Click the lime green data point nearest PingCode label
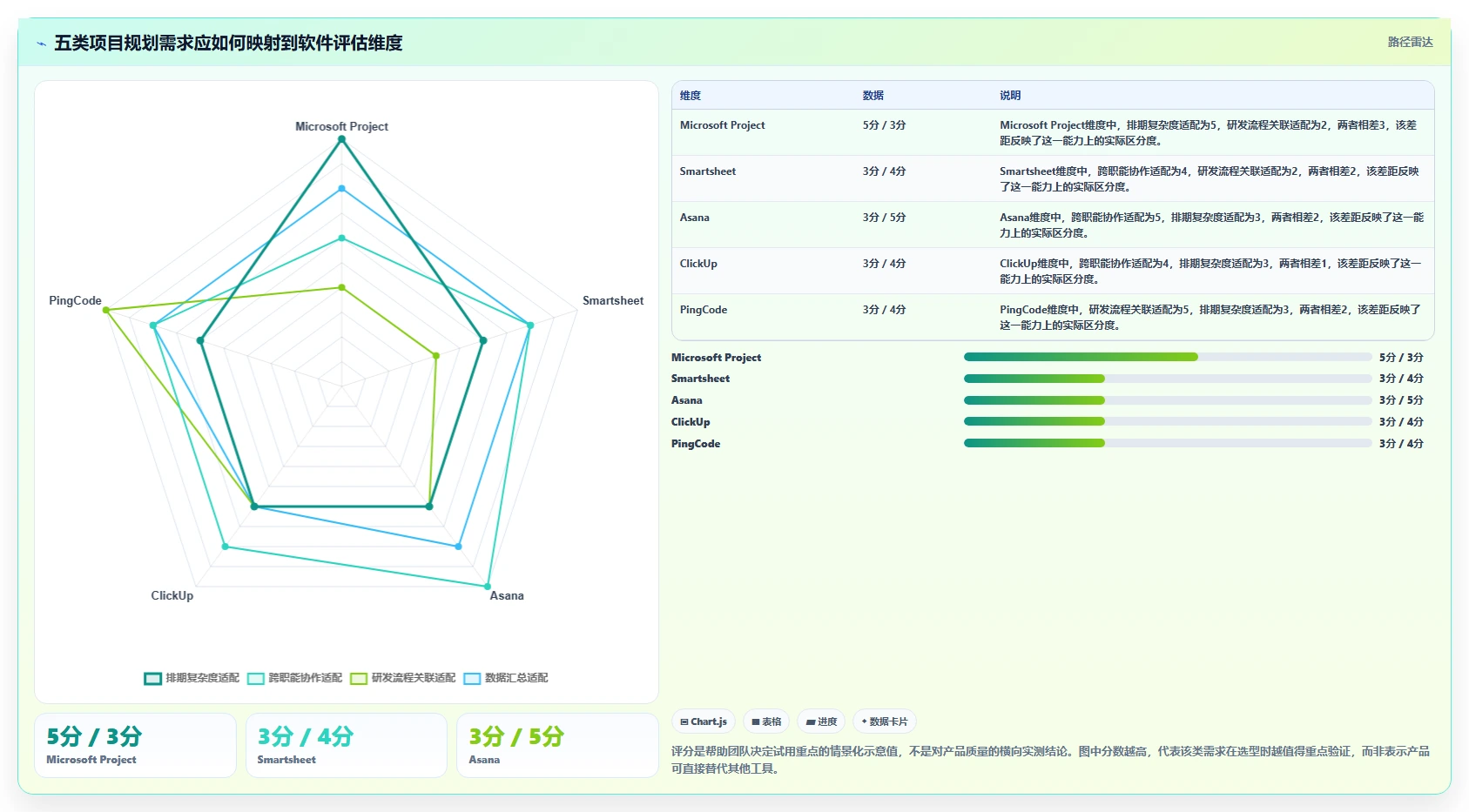 point(106,311)
